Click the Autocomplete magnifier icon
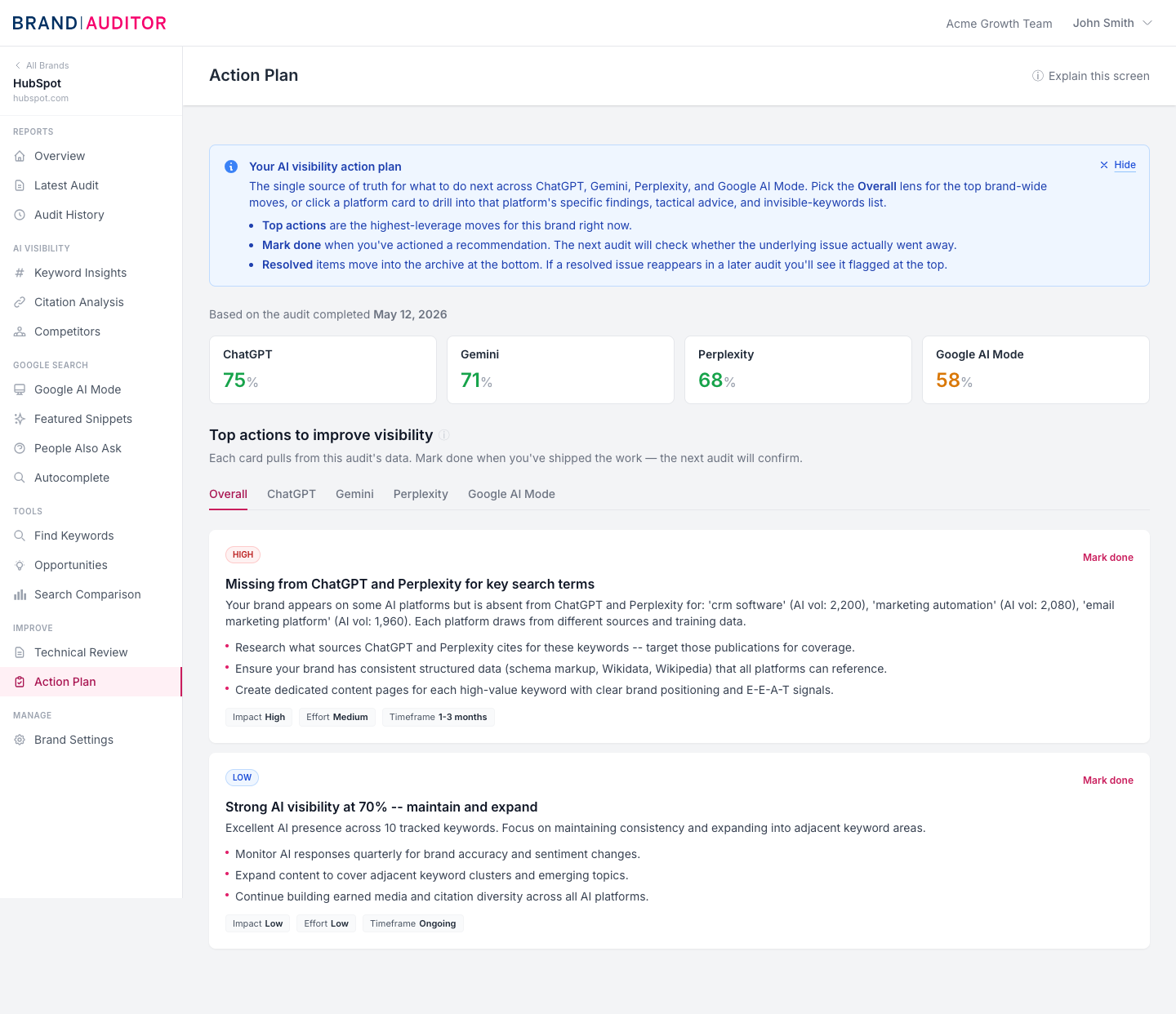Image resolution: width=1176 pixels, height=1014 pixels. (20, 478)
